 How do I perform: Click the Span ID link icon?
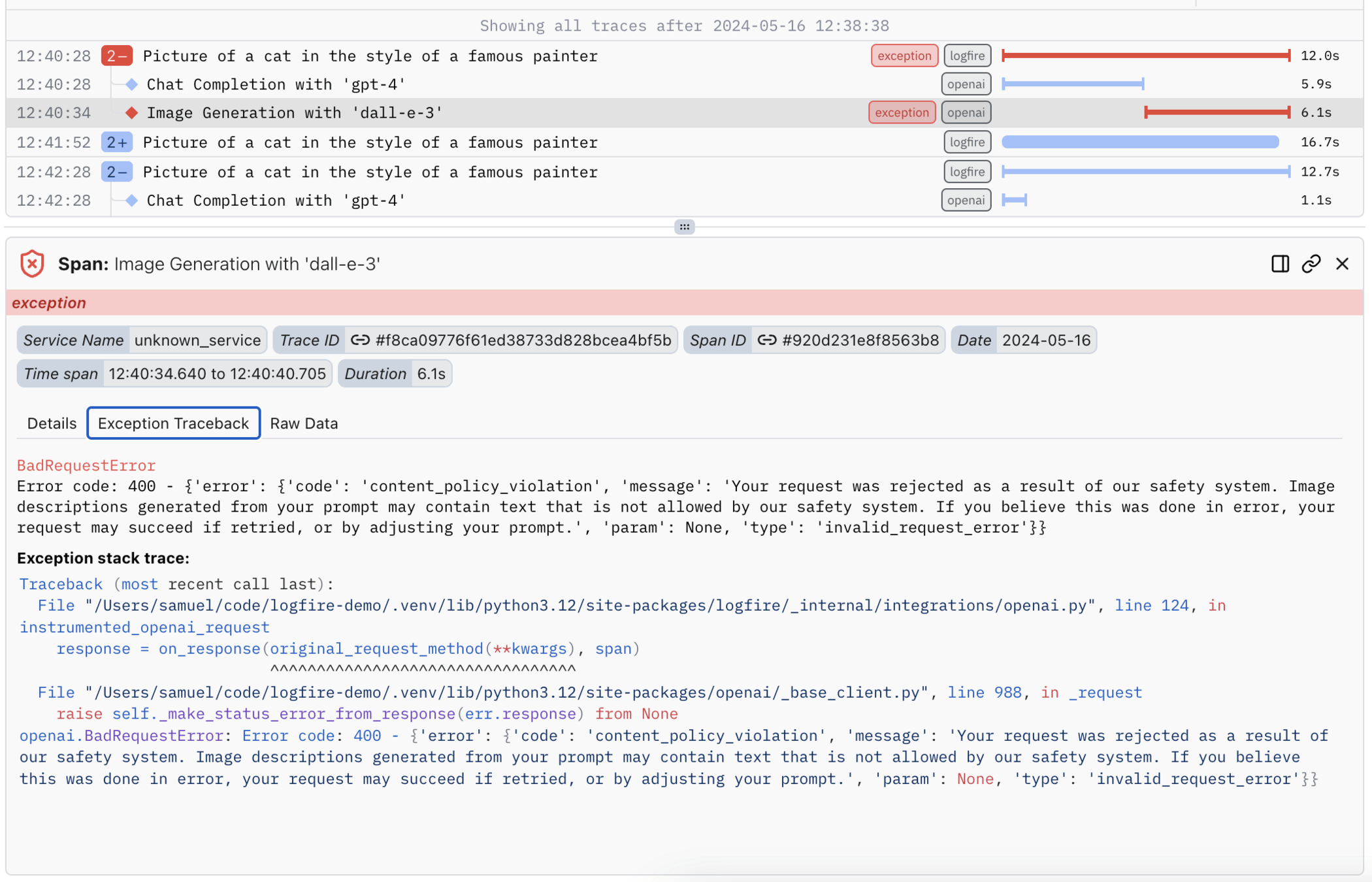click(x=766, y=340)
